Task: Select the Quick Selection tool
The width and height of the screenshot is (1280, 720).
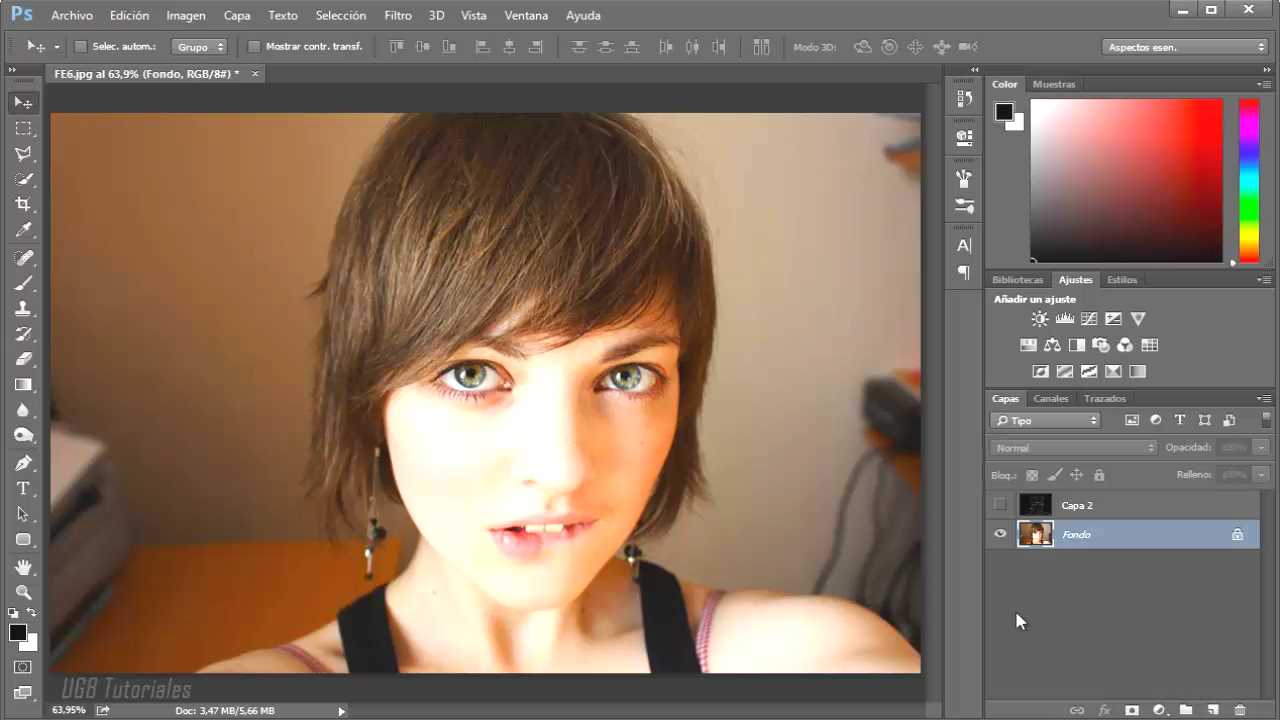Action: pyautogui.click(x=23, y=179)
